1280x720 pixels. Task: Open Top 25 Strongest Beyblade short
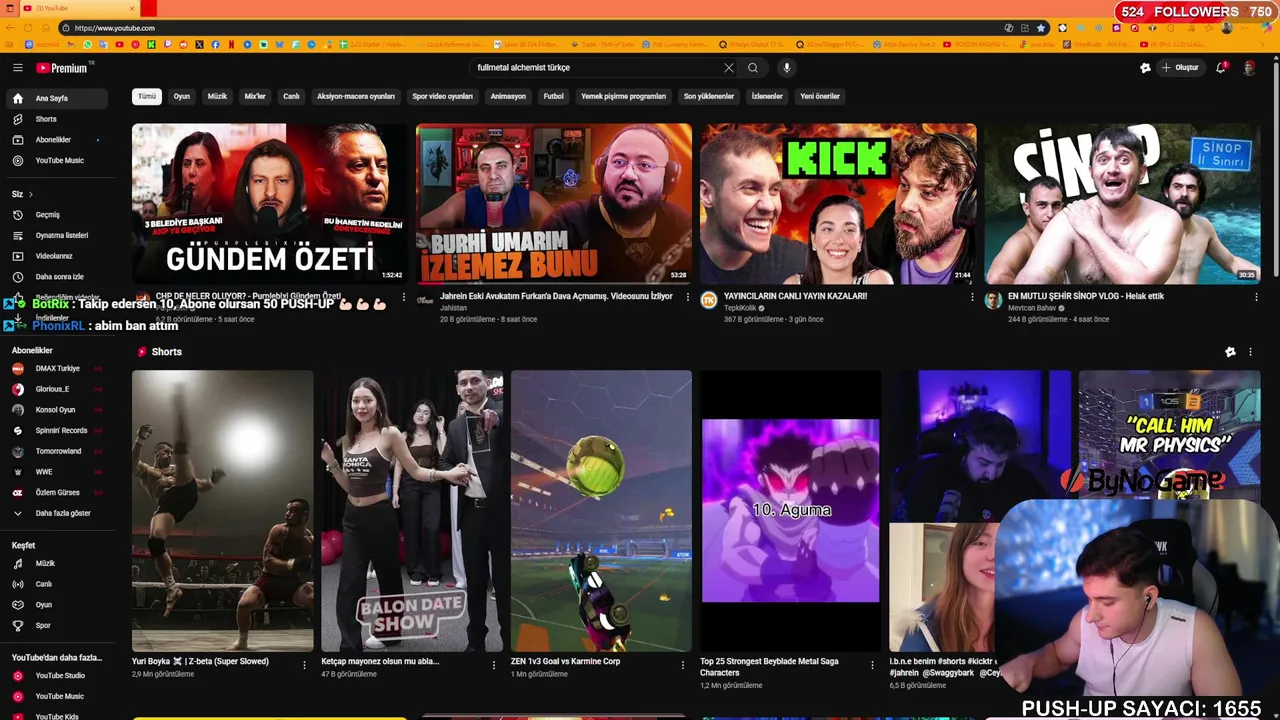click(790, 511)
